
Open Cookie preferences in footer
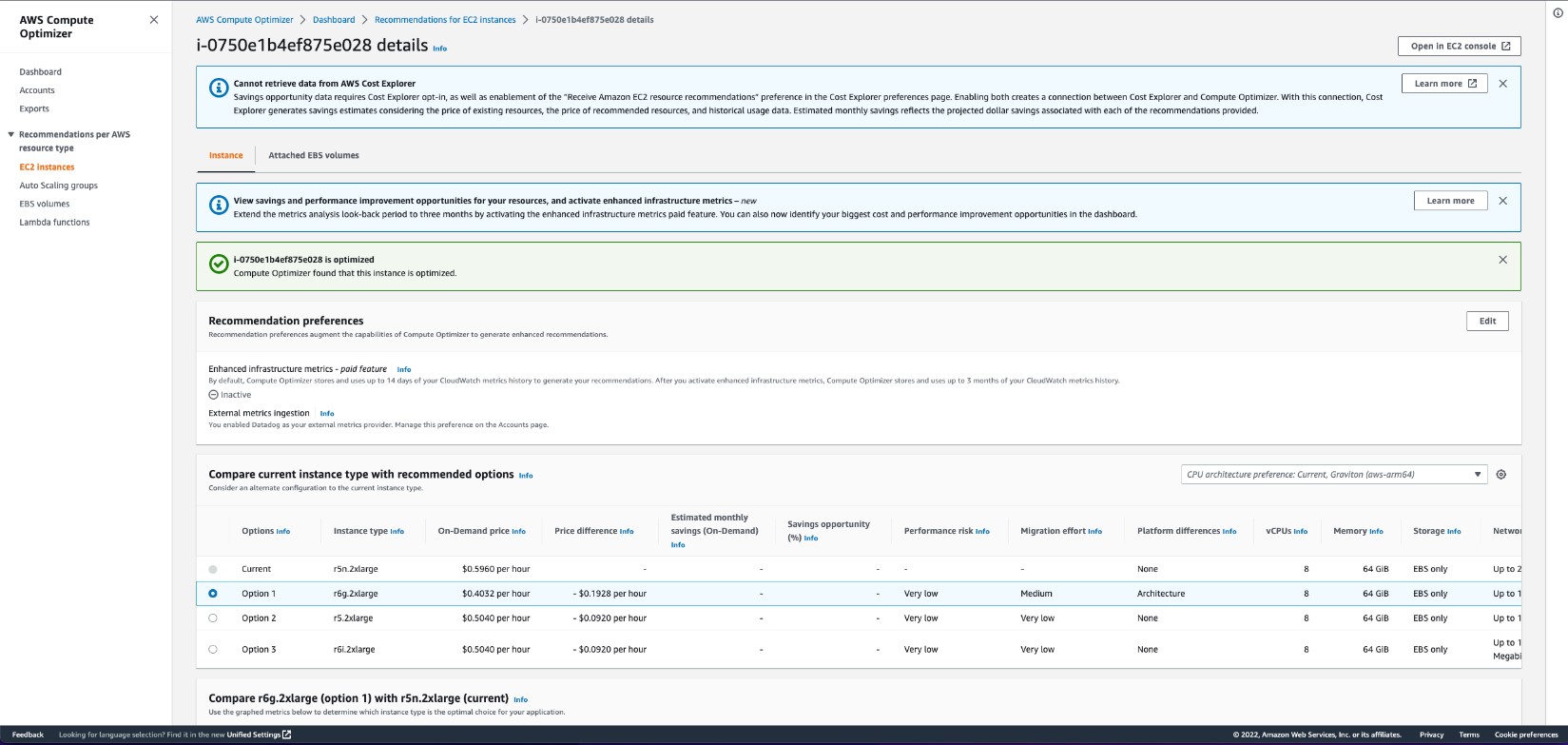click(x=1526, y=735)
